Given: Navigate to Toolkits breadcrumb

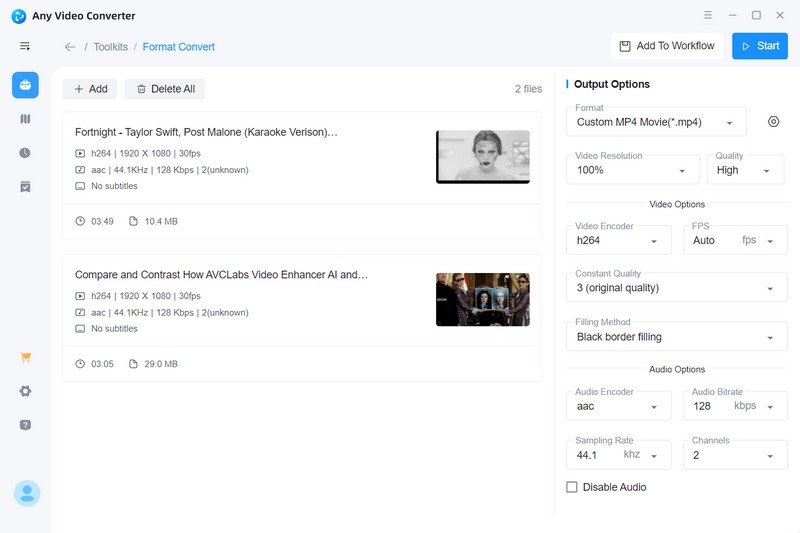Looking at the screenshot, I should click(x=111, y=47).
